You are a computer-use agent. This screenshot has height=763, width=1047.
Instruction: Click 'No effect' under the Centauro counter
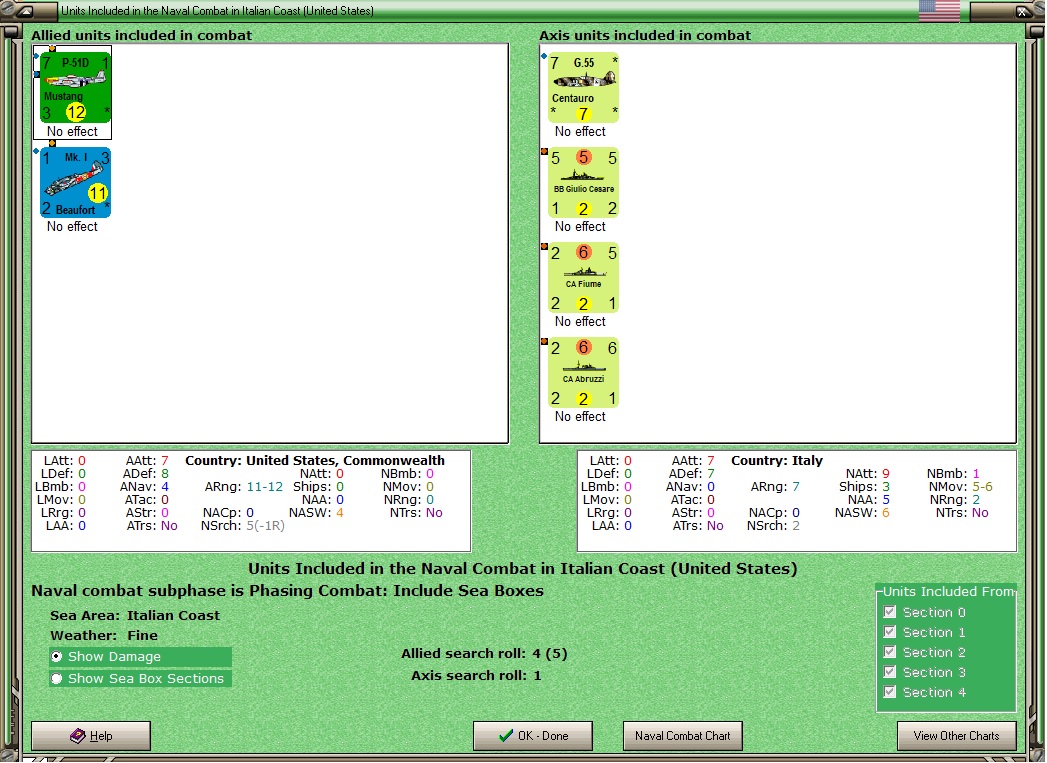pos(580,132)
